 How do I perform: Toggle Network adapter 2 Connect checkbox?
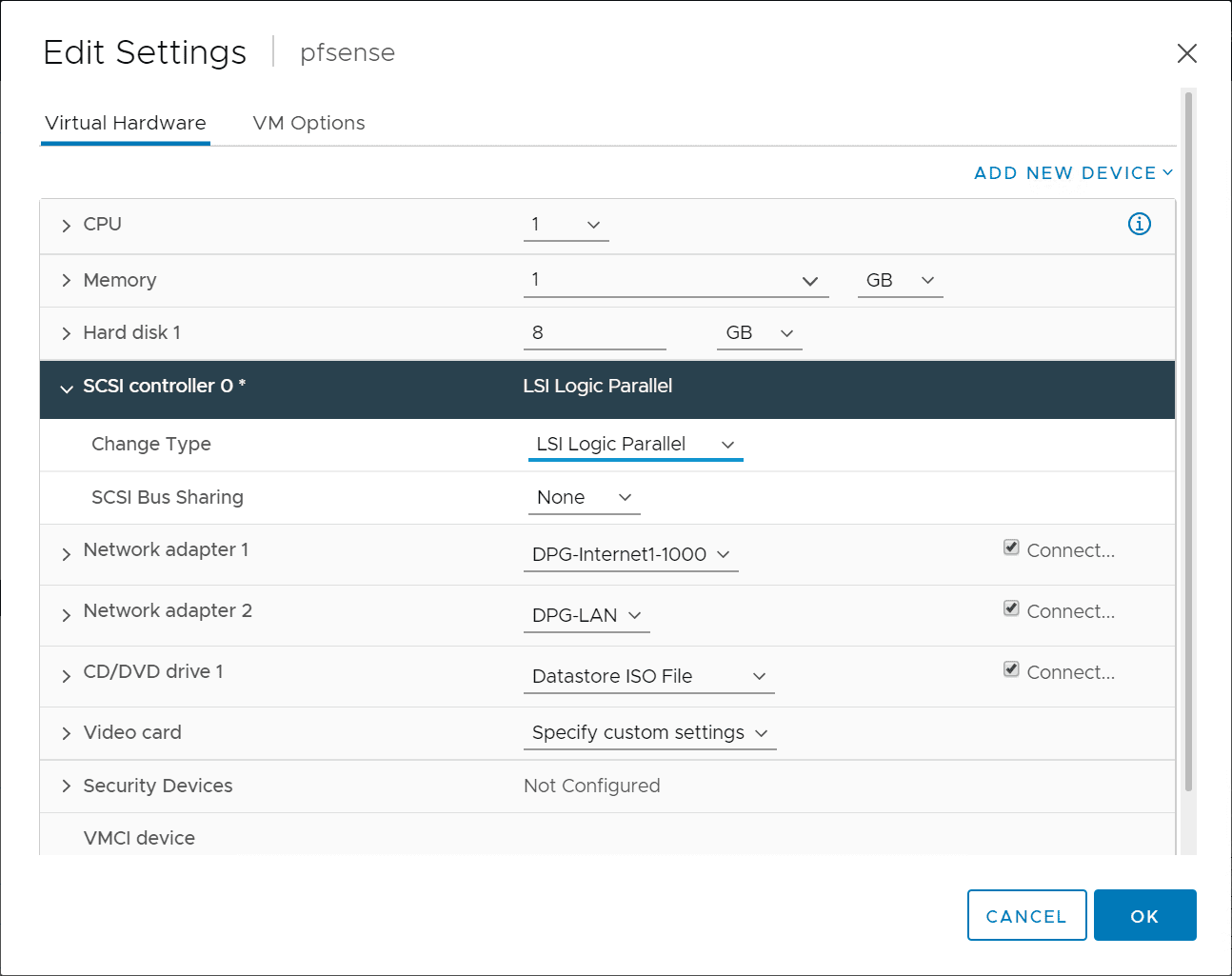(1011, 608)
